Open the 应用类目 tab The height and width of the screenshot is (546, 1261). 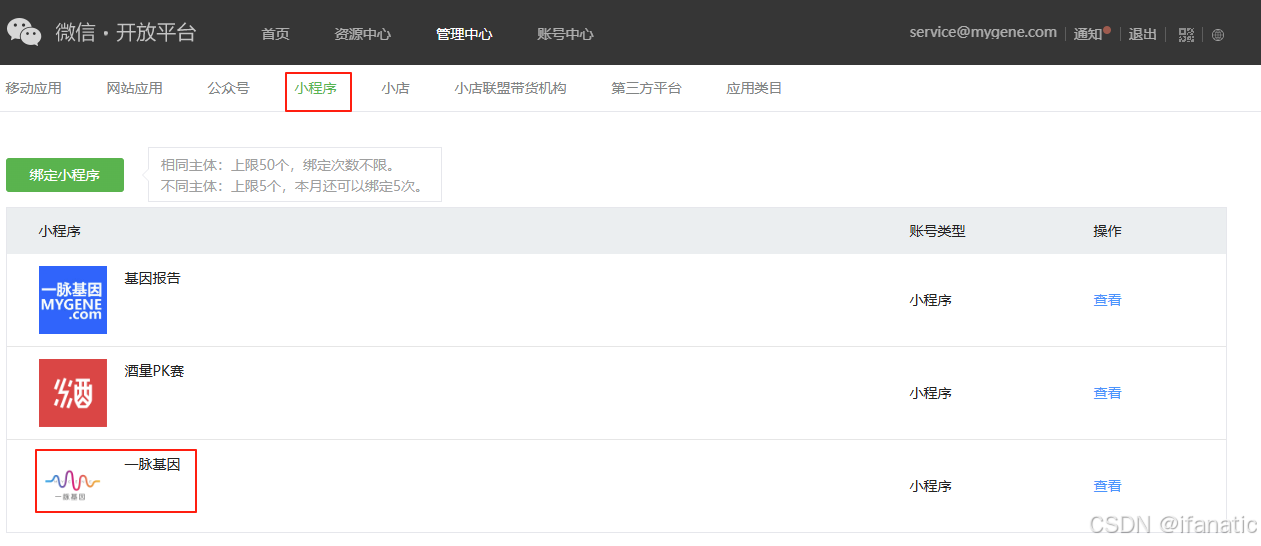coord(754,88)
